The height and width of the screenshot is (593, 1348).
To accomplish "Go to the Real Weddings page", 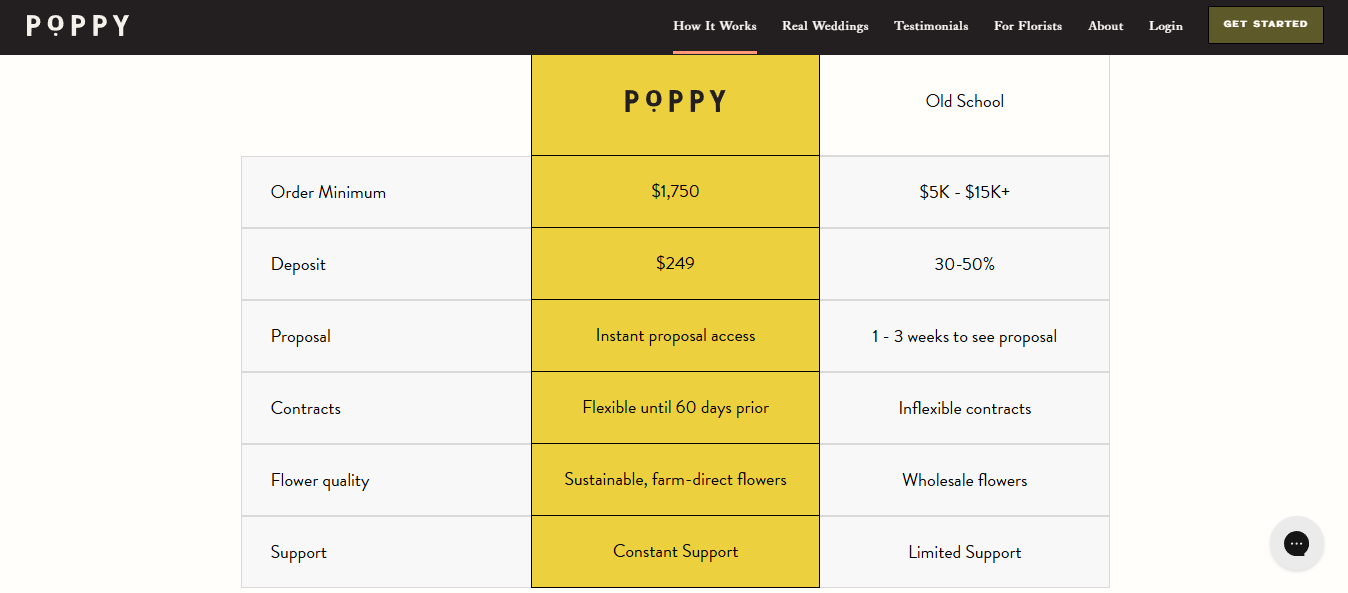I will (825, 26).
